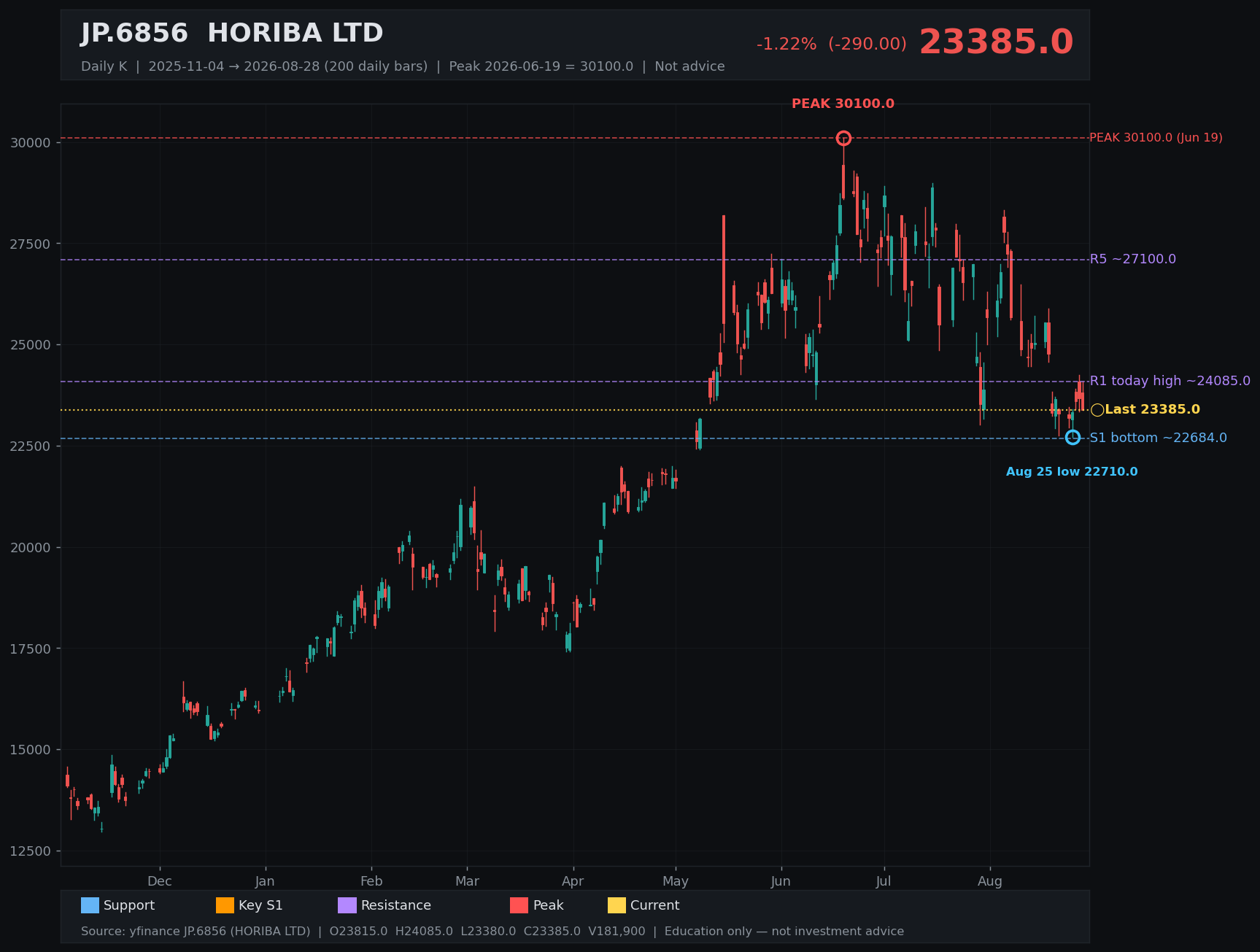Viewport: 1260px width, 952px height.
Task: Click the low value L23380.0
Action: tap(488, 932)
